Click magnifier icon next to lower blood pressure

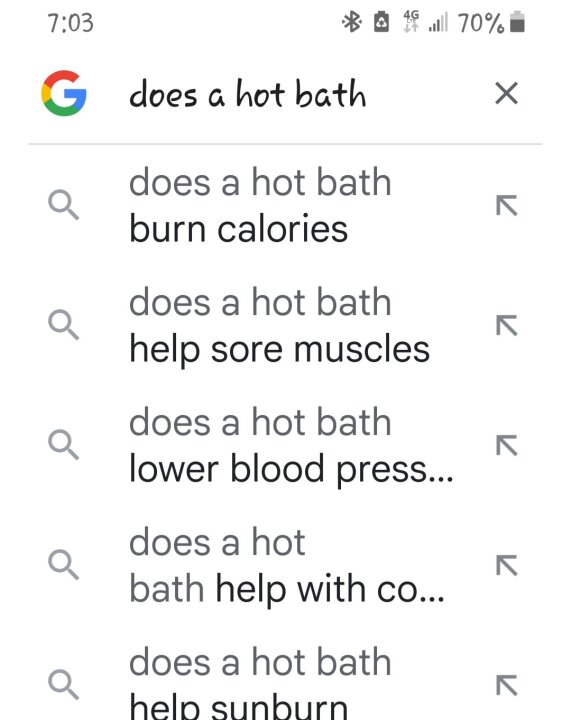[x=64, y=445]
